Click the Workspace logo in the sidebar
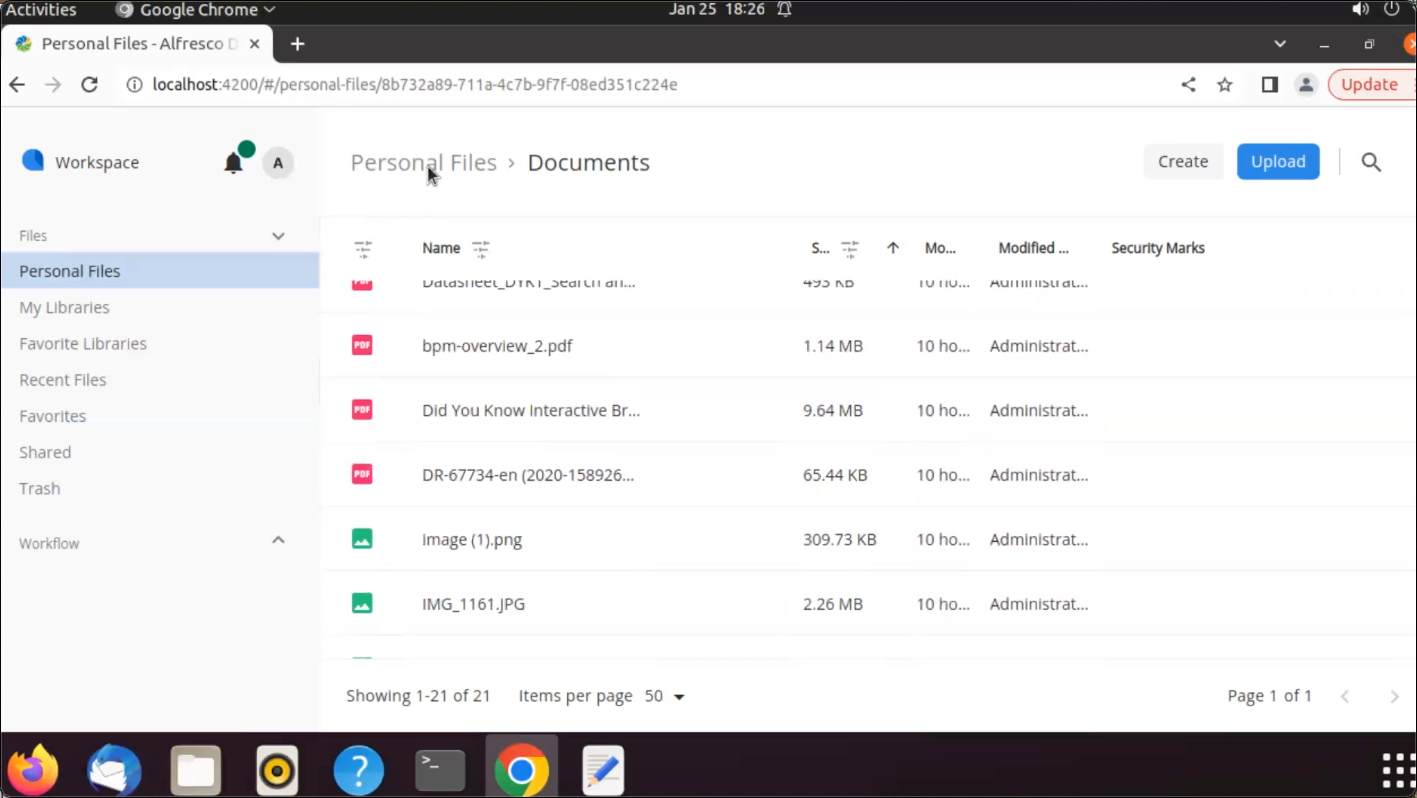 click(x=32, y=160)
